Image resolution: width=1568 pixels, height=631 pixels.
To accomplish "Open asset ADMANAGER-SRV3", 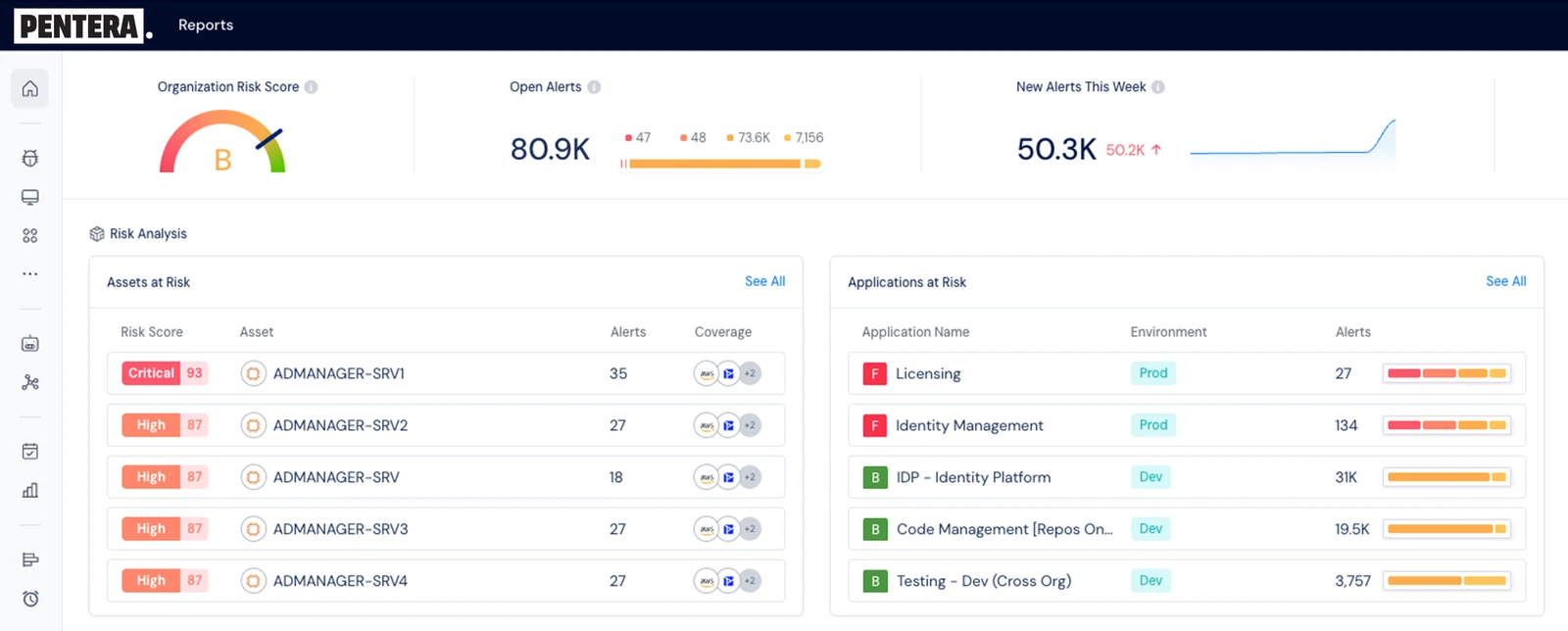I will click(340, 529).
